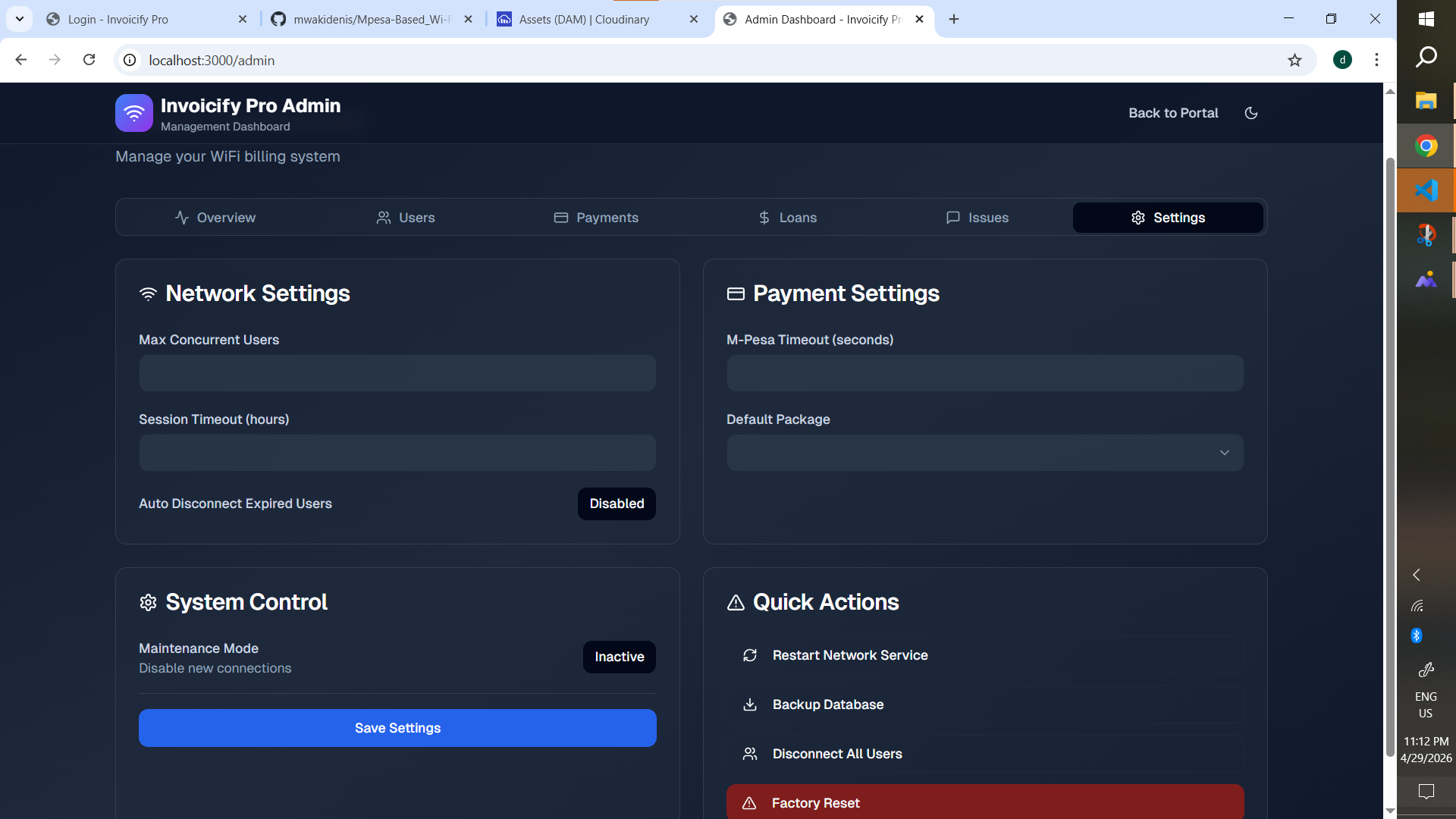This screenshot has height=819, width=1456.
Task: Expand hidden system tray icons chevron
Action: (x=1416, y=575)
